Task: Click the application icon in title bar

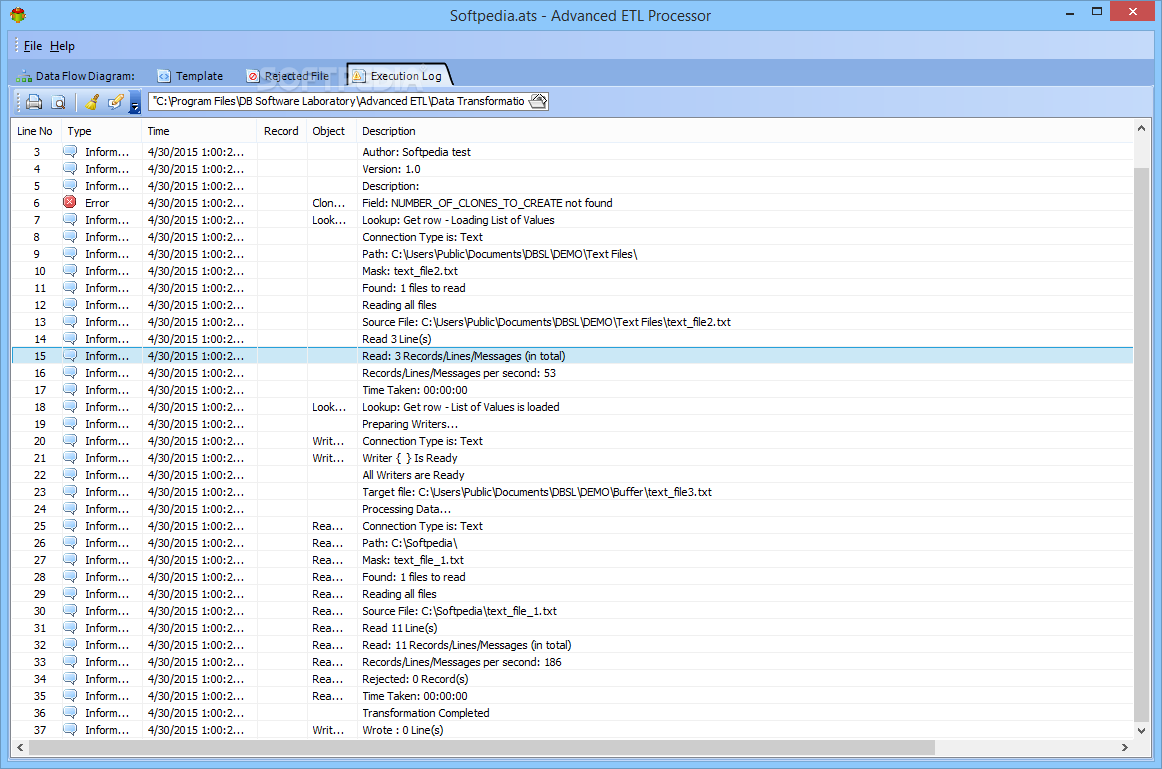Action: (x=18, y=15)
